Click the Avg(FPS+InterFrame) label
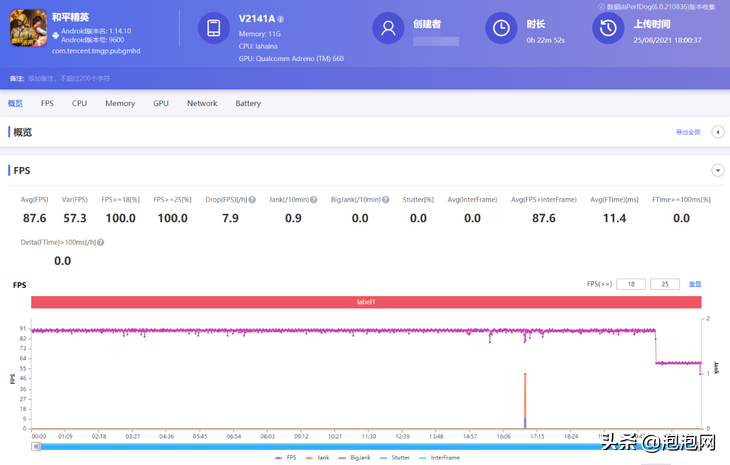This screenshot has width=730, height=465. (x=544, y=200)
